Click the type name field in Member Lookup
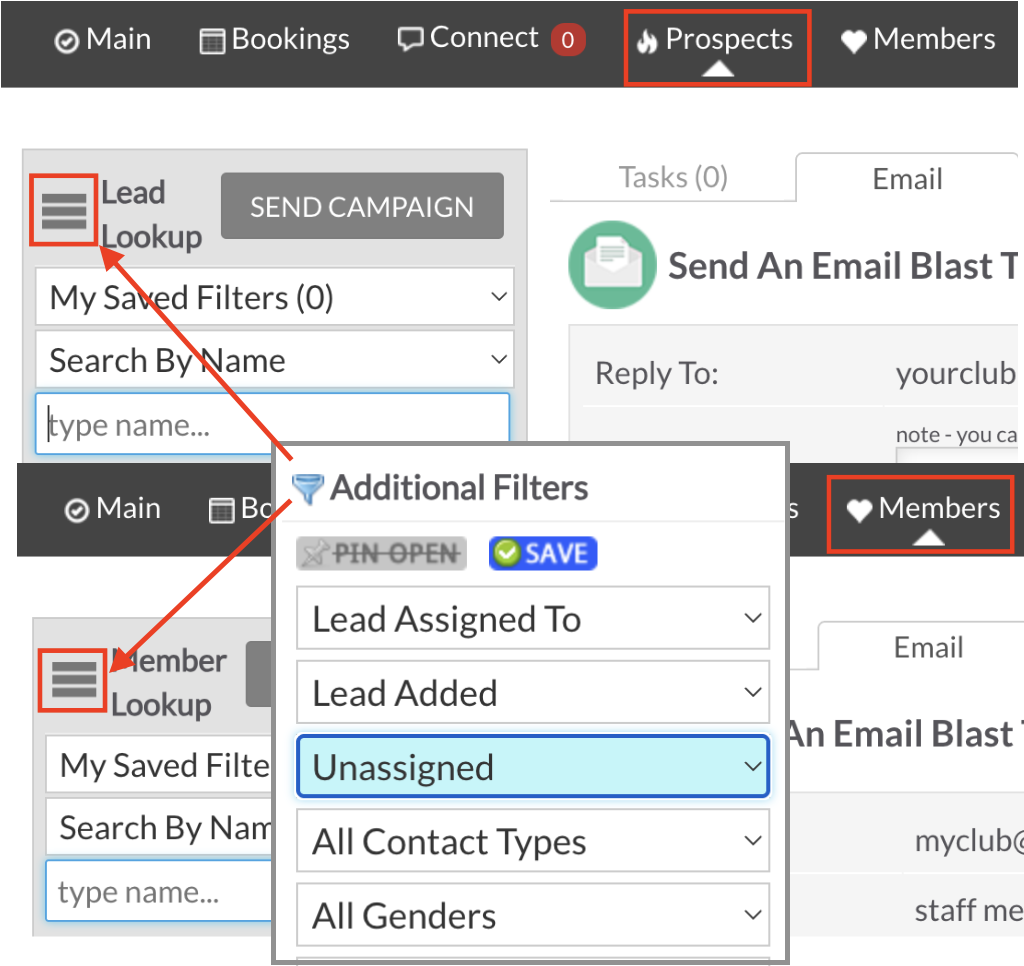 [159, 891]
